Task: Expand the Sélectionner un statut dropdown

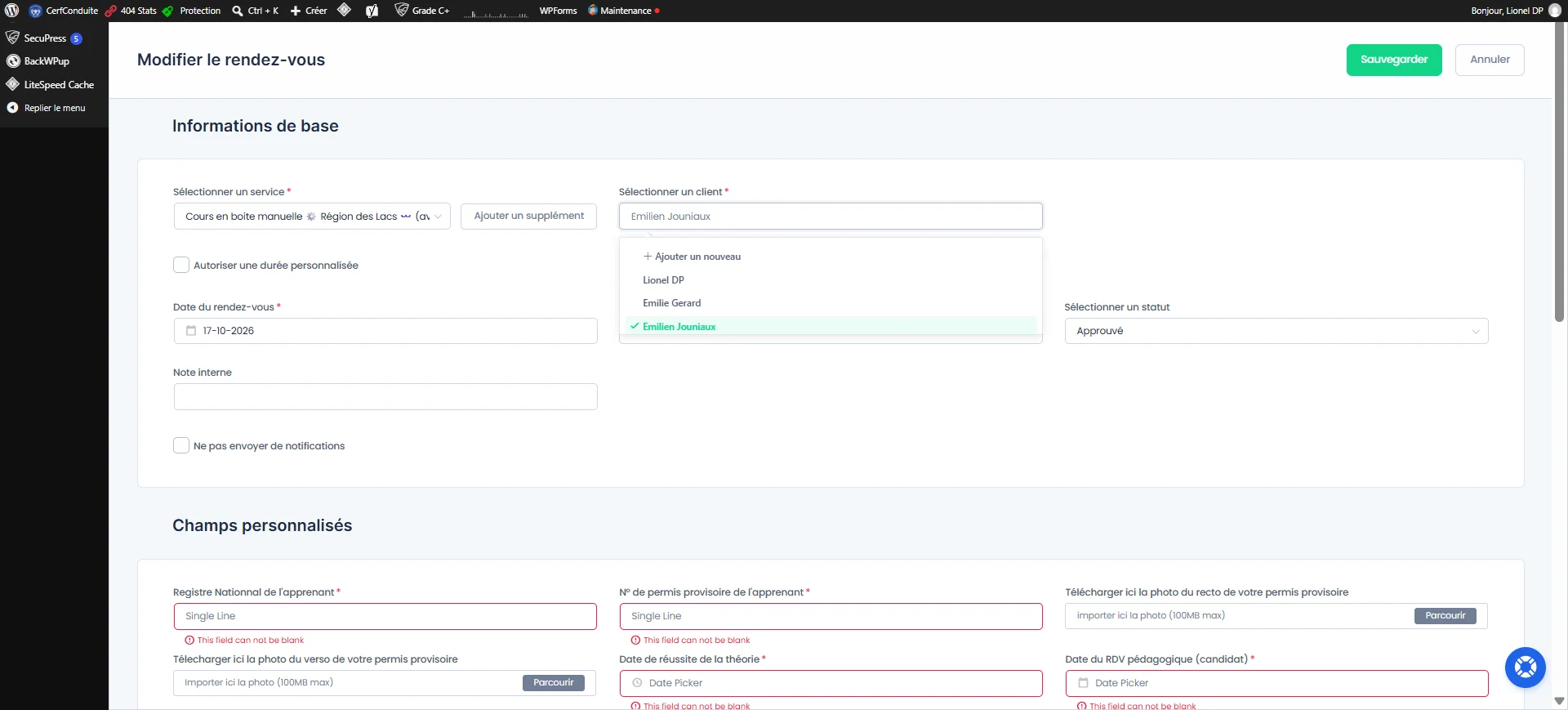Action: (1276, 331)
